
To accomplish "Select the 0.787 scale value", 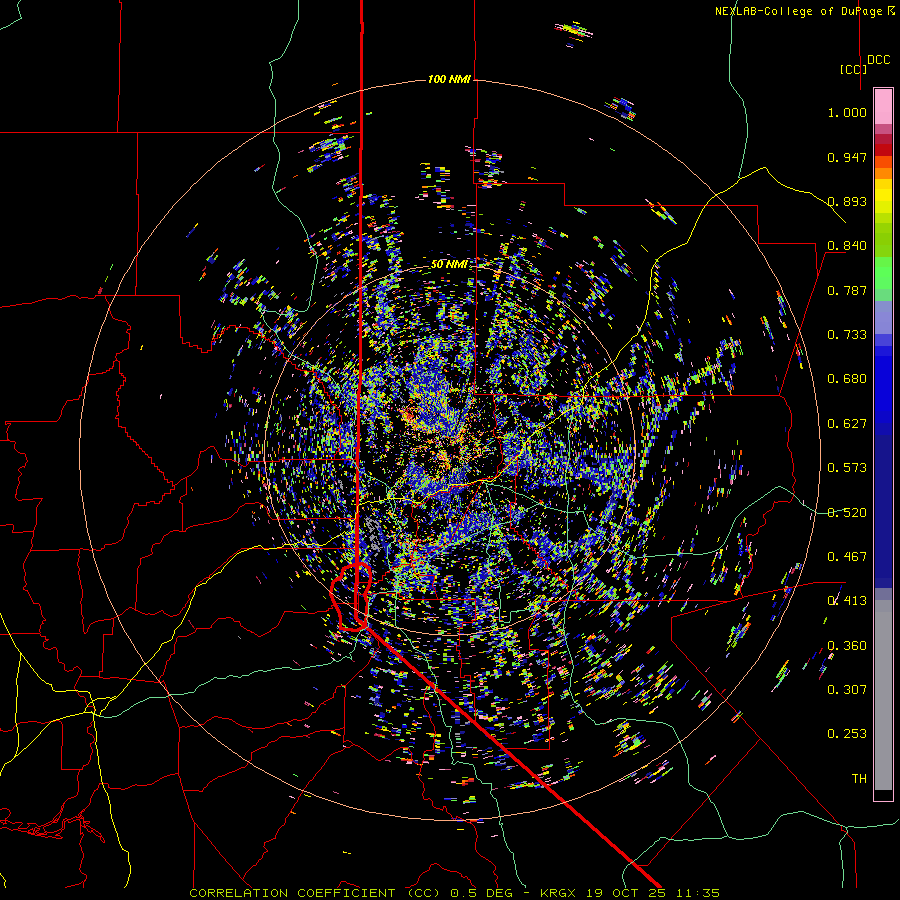I will point(847,290).
